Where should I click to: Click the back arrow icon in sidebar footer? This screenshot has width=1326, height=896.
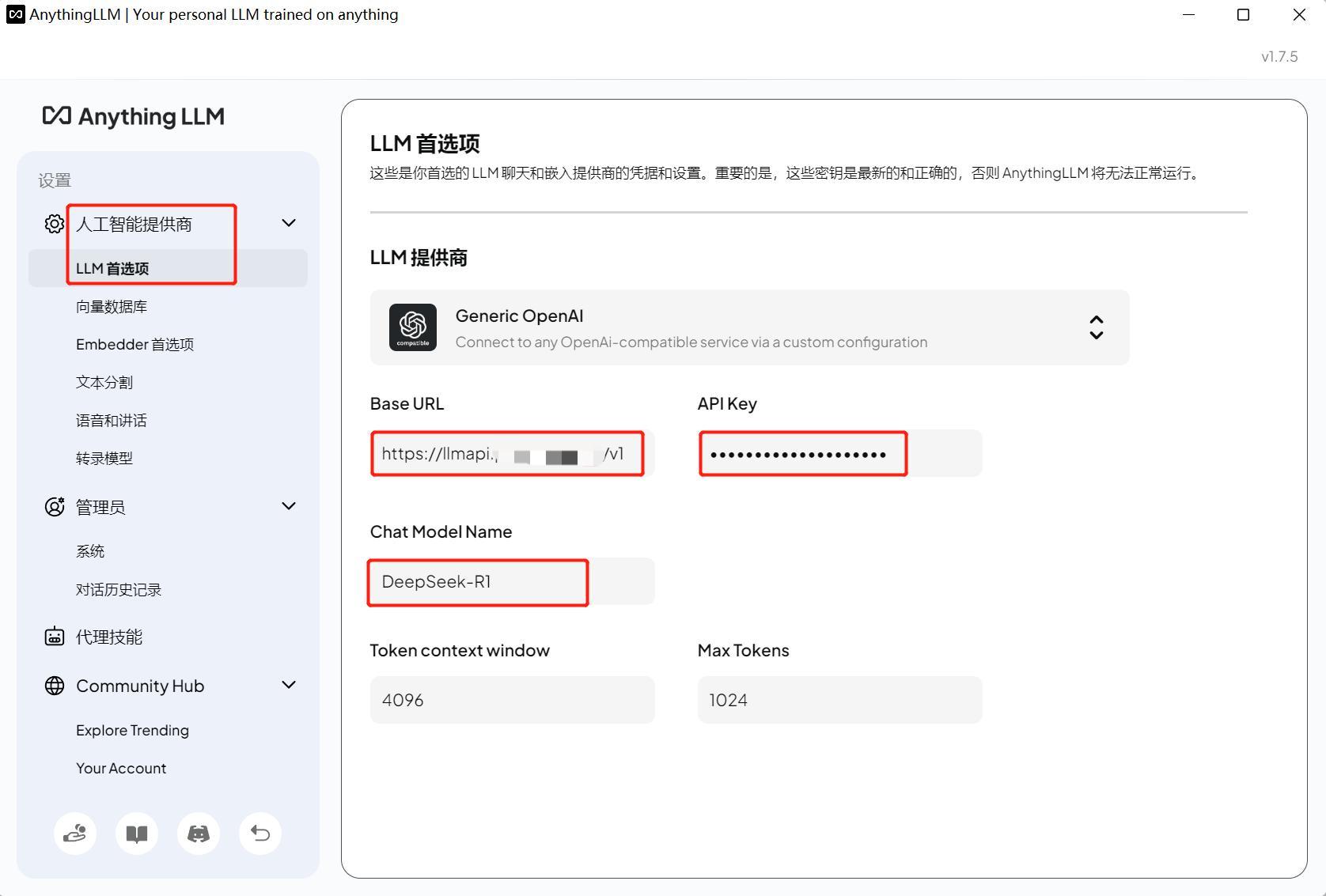click(x=260, y=834)
